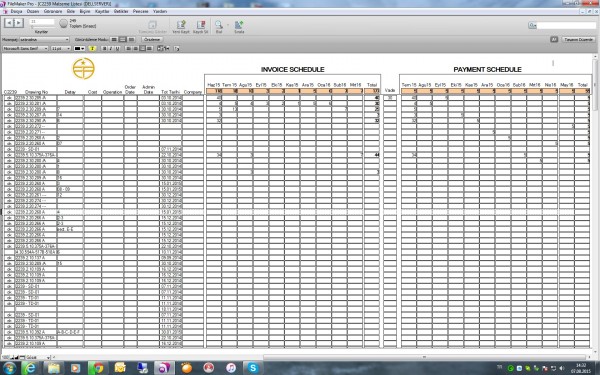The width and height of the screenshot is (600, 375).
Task: Toggle bold text formatting
Action: (104, 49)
